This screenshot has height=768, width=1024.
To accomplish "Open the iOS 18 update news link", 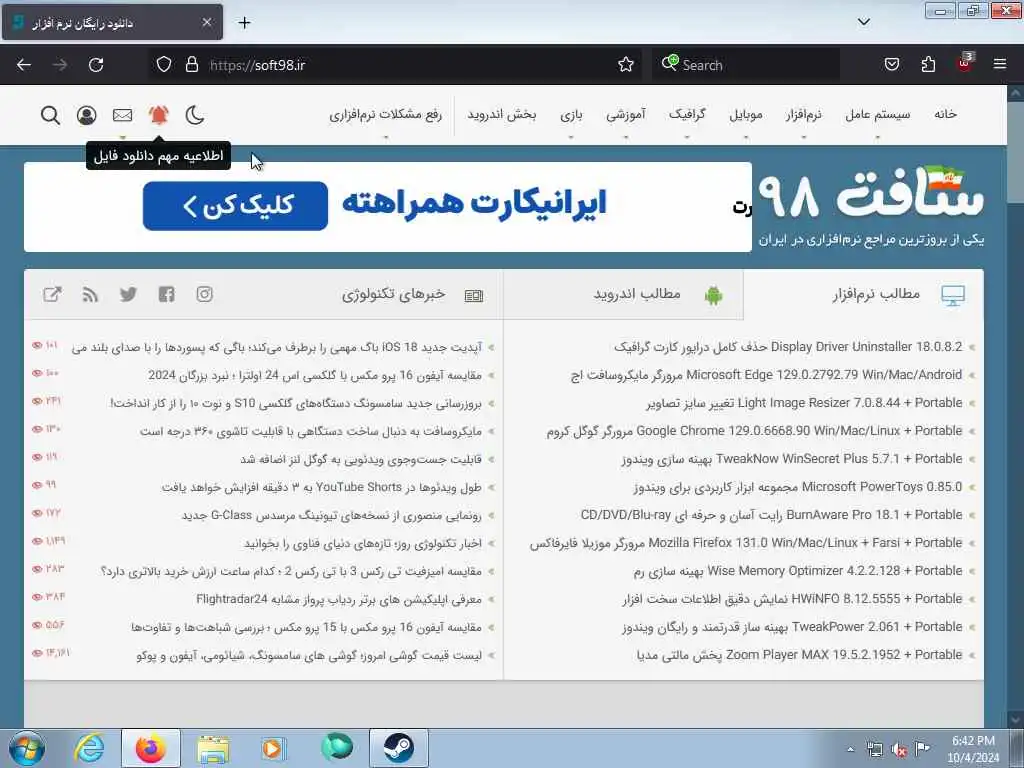I will coord(276,347).
